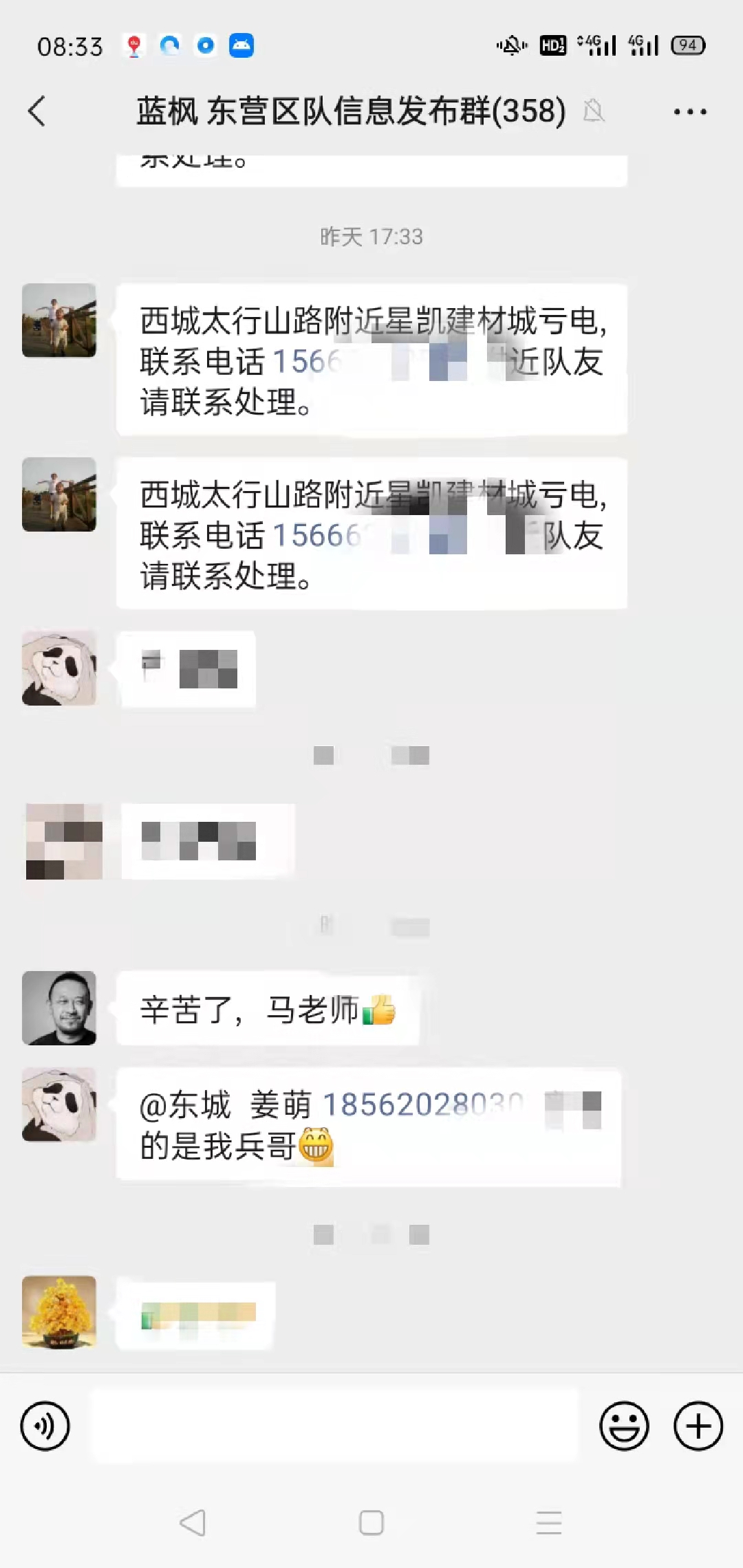Tap the back arrow to leave chat
The width and height of the screenshot is (743, 1568).
click(x=37, y=111)
